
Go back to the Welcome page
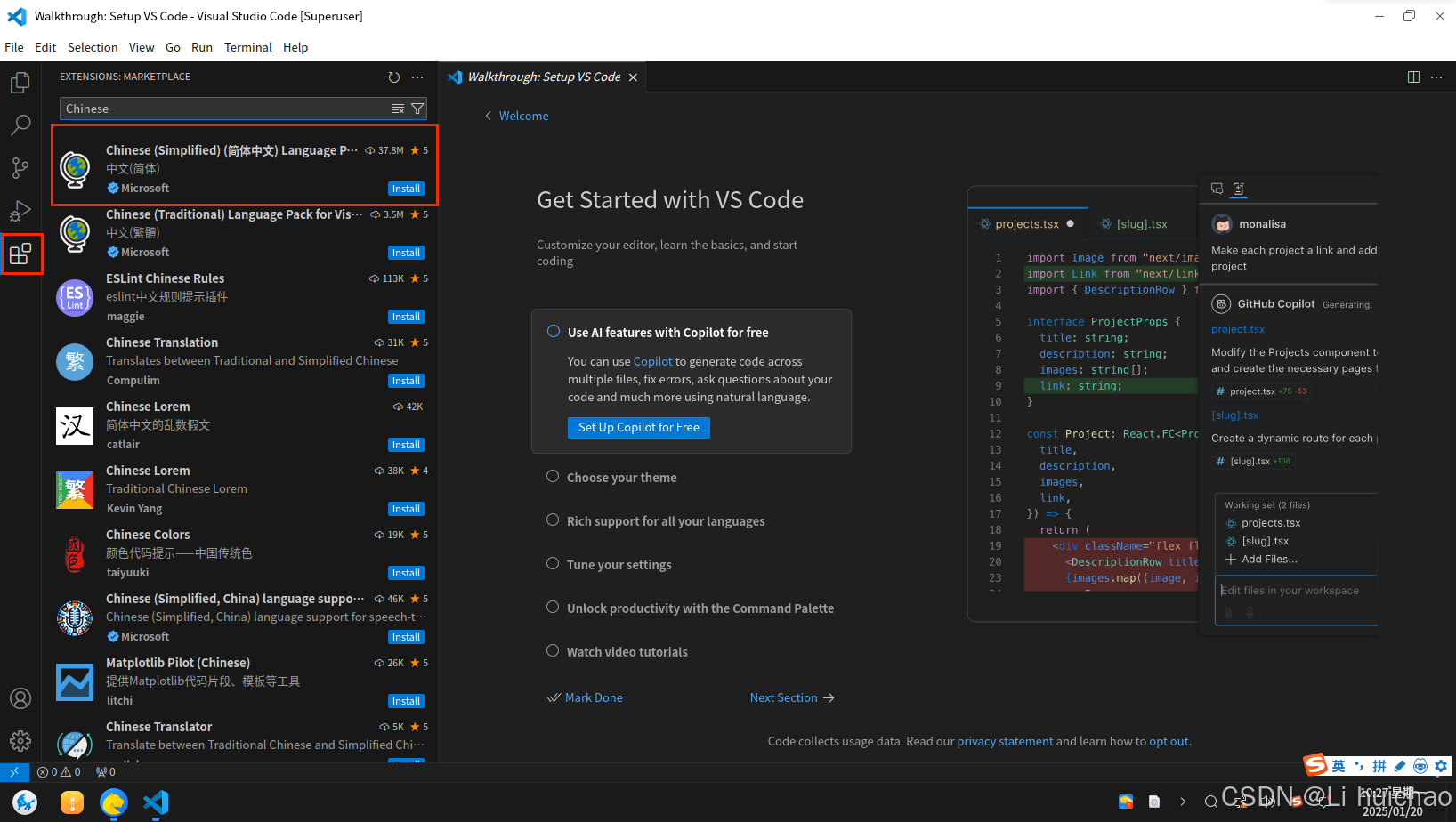[516, 116]
